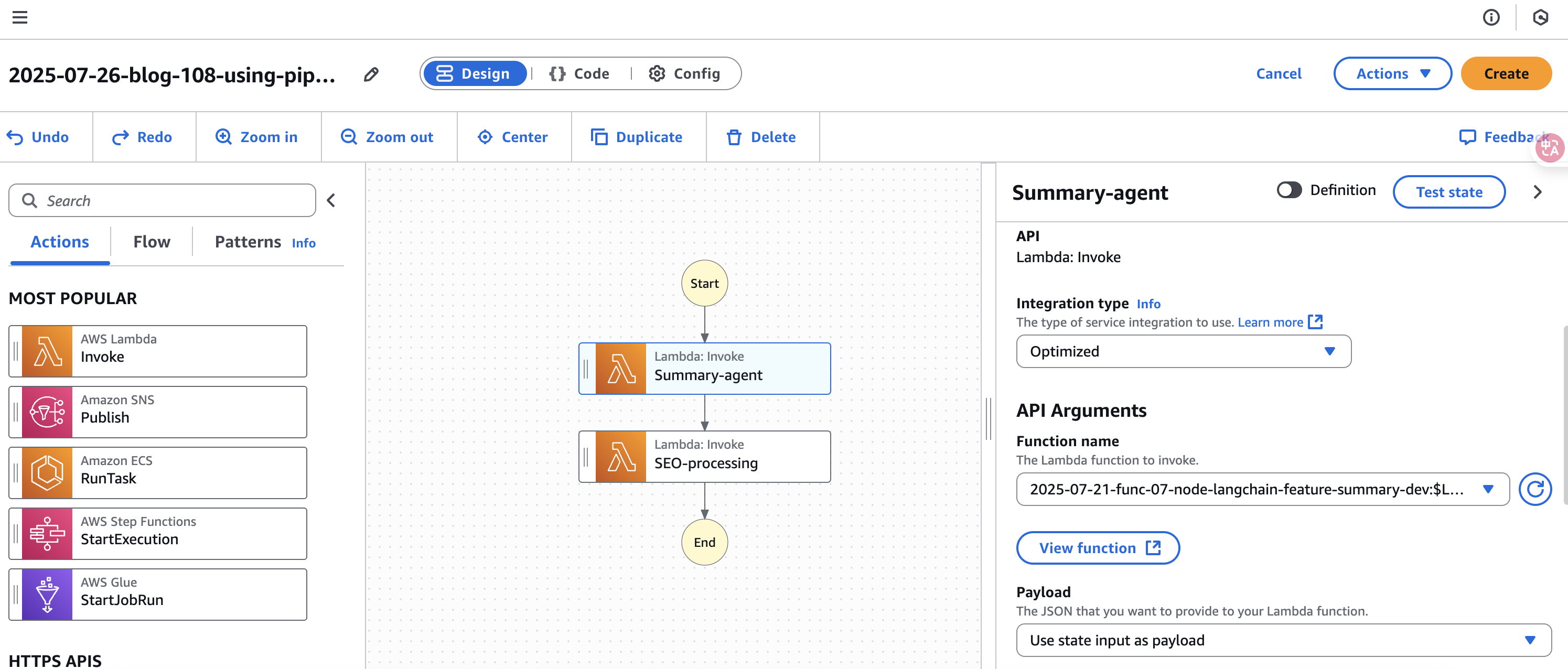Click the Amazon ECS RunTask icon
The image size is (1568, 669).
[x=47, y=473]
